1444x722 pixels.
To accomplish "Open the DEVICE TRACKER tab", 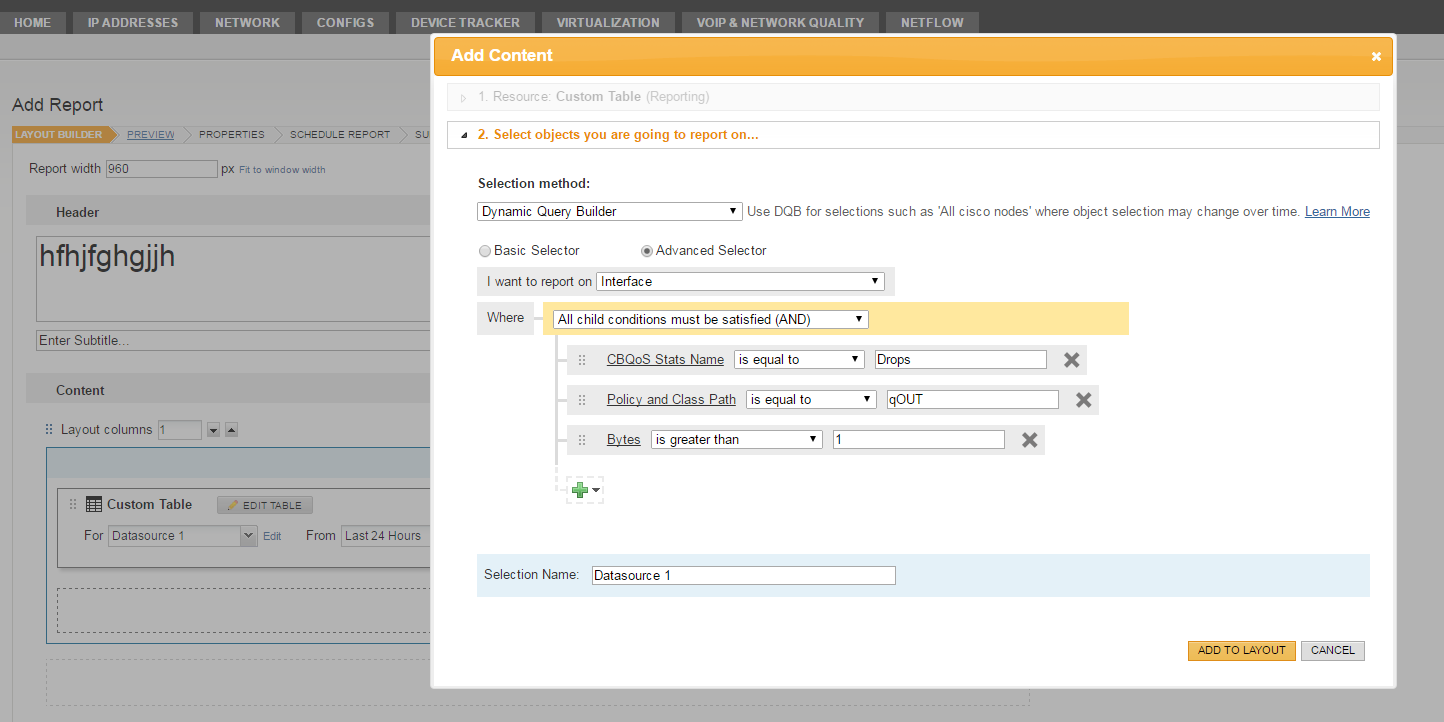I will click(x=465, y=22).
